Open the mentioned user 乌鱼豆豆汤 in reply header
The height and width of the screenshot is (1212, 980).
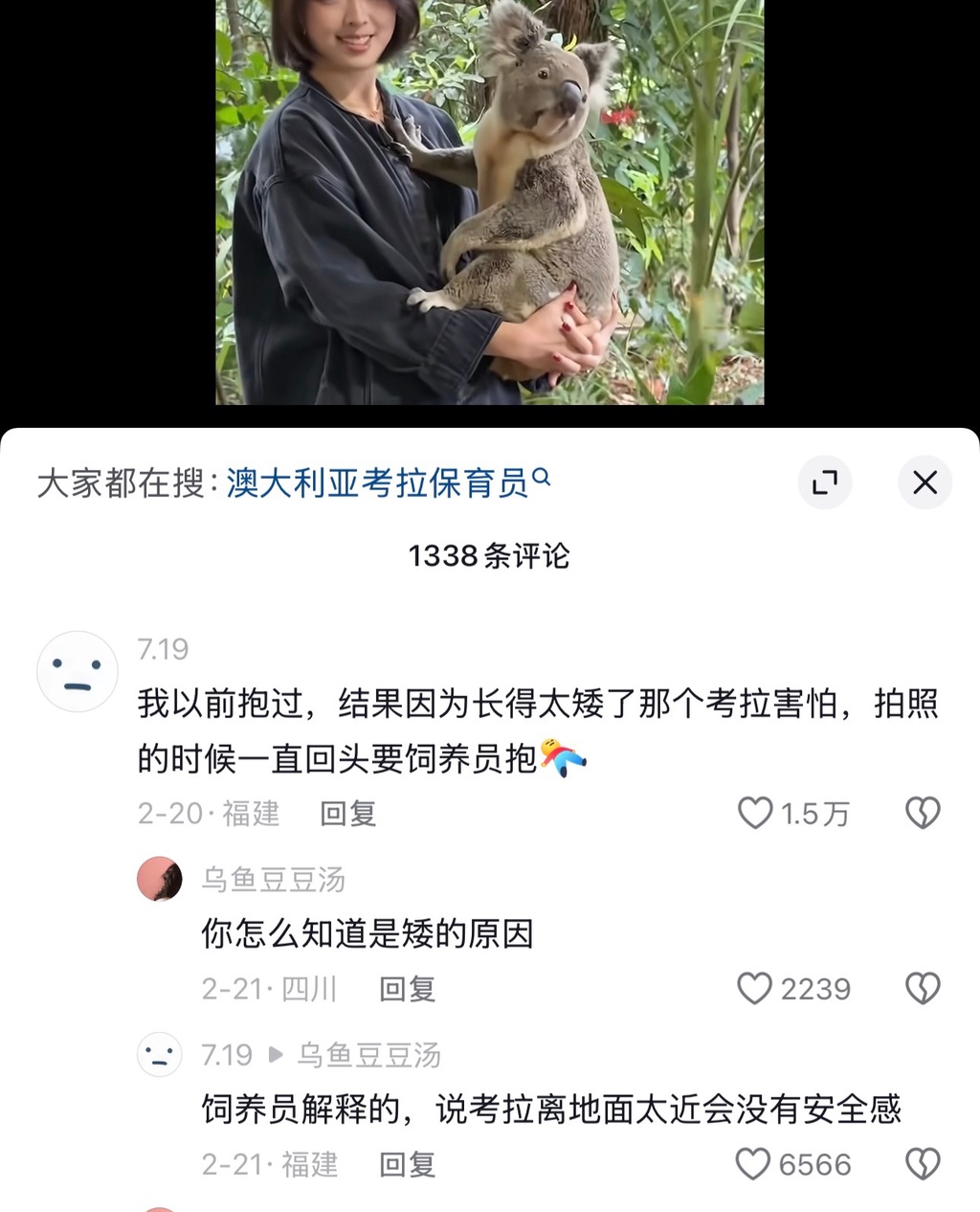(x=368, y=1055)
